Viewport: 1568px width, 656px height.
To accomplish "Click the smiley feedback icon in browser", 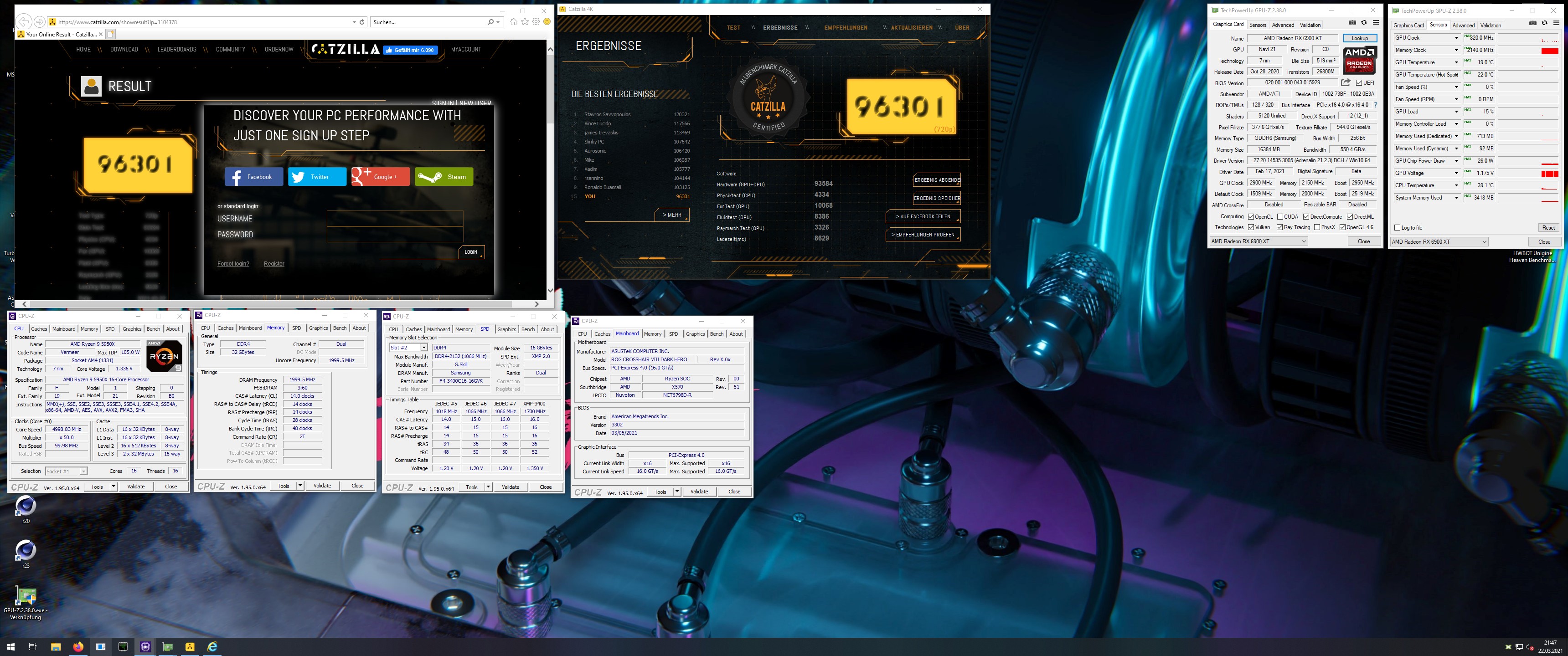I will click(547, 22).
